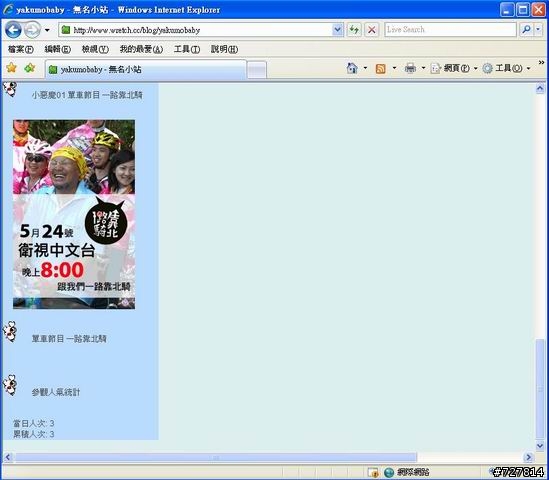The height and width of the screenshot is (480, 549).
Task: Open the 我的最愛(A) menu
Action: (x=141, y=49)
